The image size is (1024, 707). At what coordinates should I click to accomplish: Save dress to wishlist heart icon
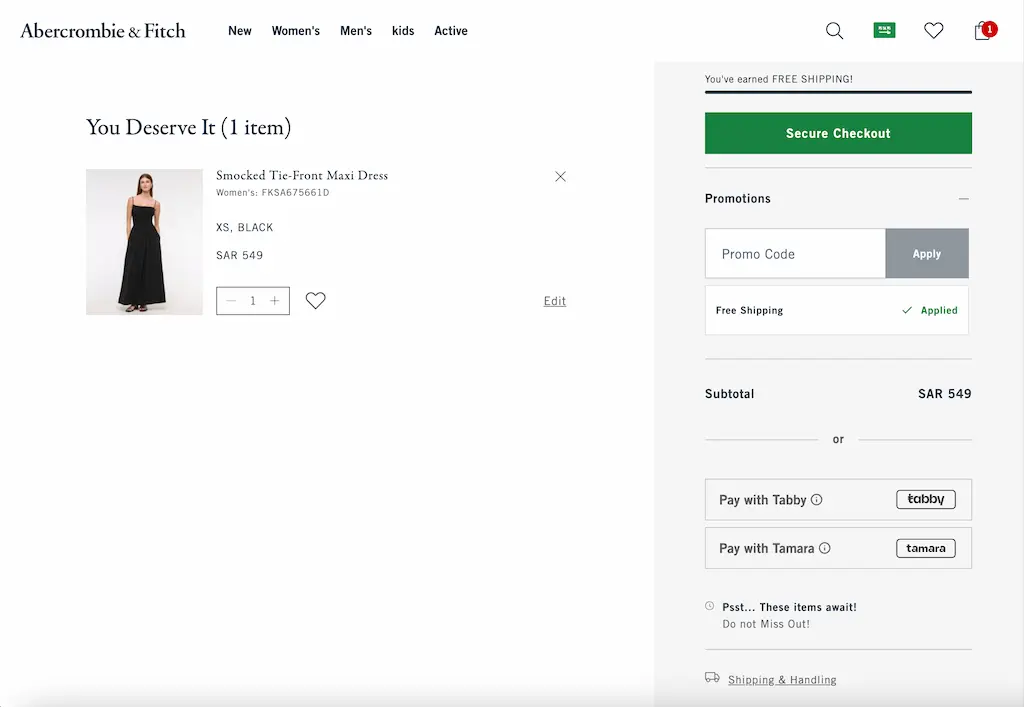315,300
